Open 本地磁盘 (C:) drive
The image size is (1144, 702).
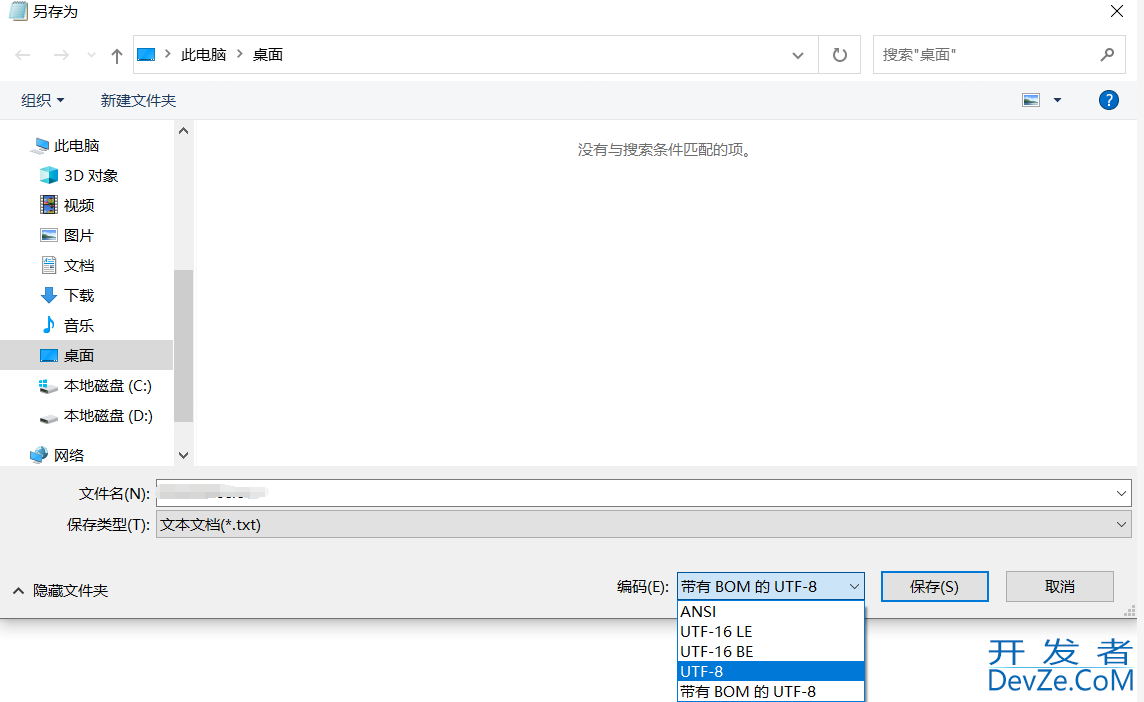tap(108, 385)
